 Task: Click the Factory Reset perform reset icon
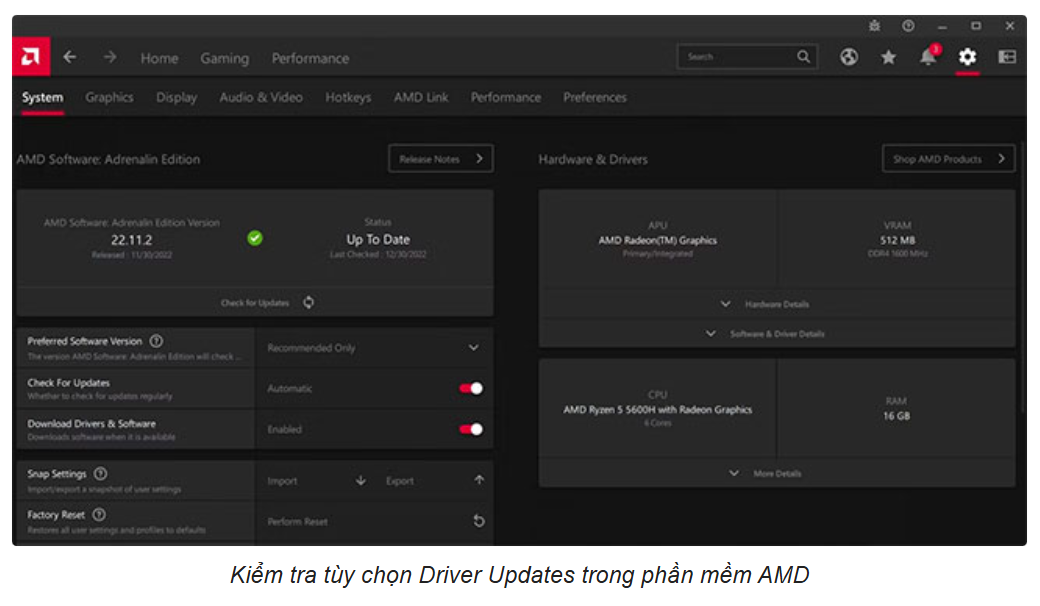click(x=478, y=521)
